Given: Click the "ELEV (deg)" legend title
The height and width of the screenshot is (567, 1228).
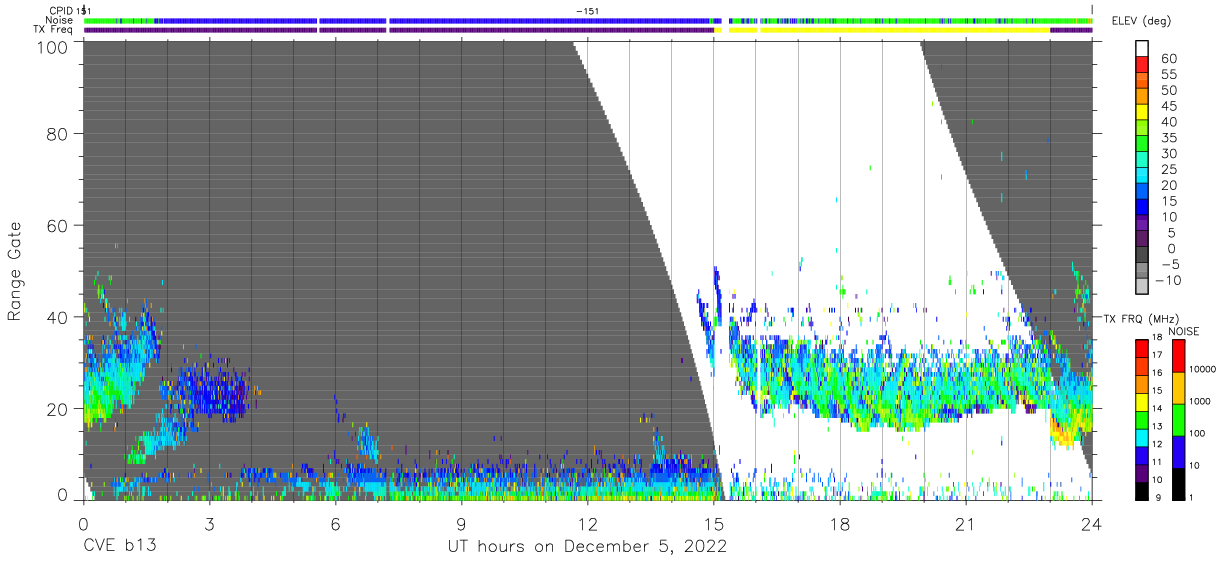Looking at the screenshot, I should pos(1141,21).
